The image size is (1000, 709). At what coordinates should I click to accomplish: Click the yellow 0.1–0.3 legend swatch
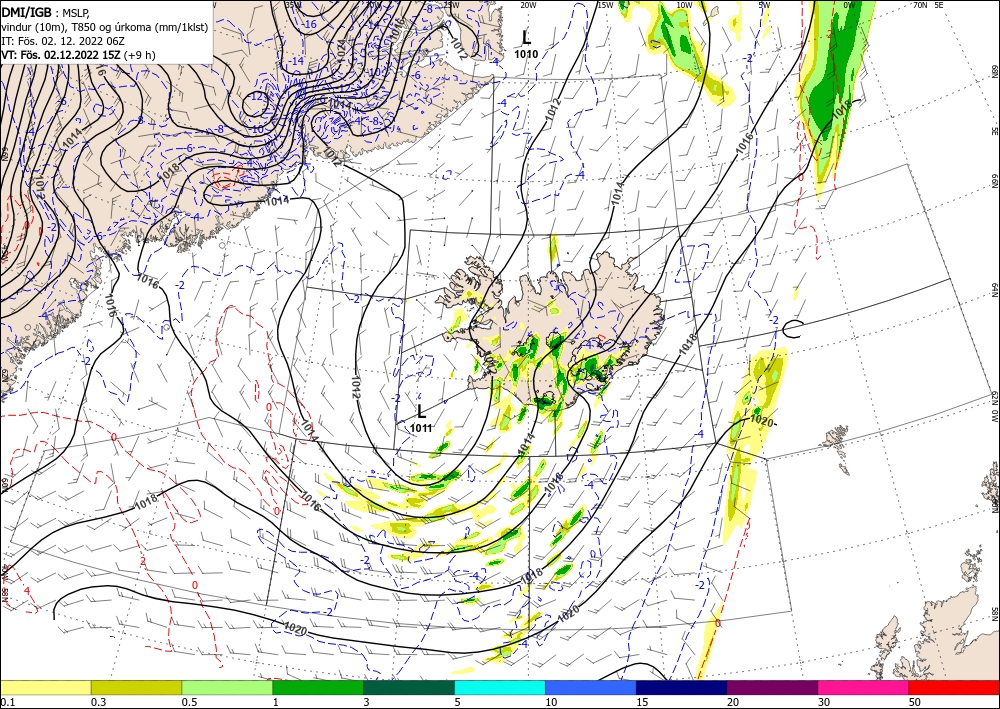pyautogui.click(x=45, y=687)
